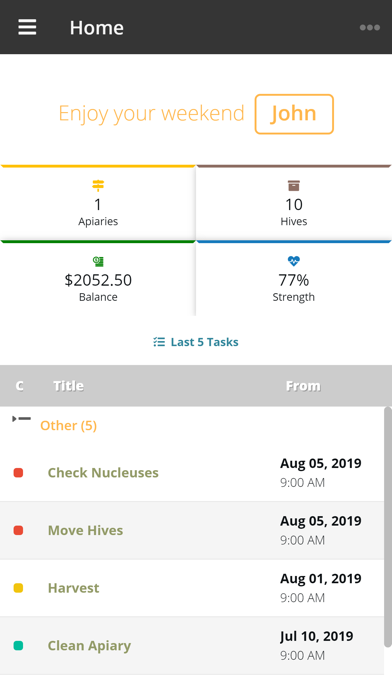Screen dimensions: 392x696
Task: Open the hamburger navigation menu
Action: 27,27
